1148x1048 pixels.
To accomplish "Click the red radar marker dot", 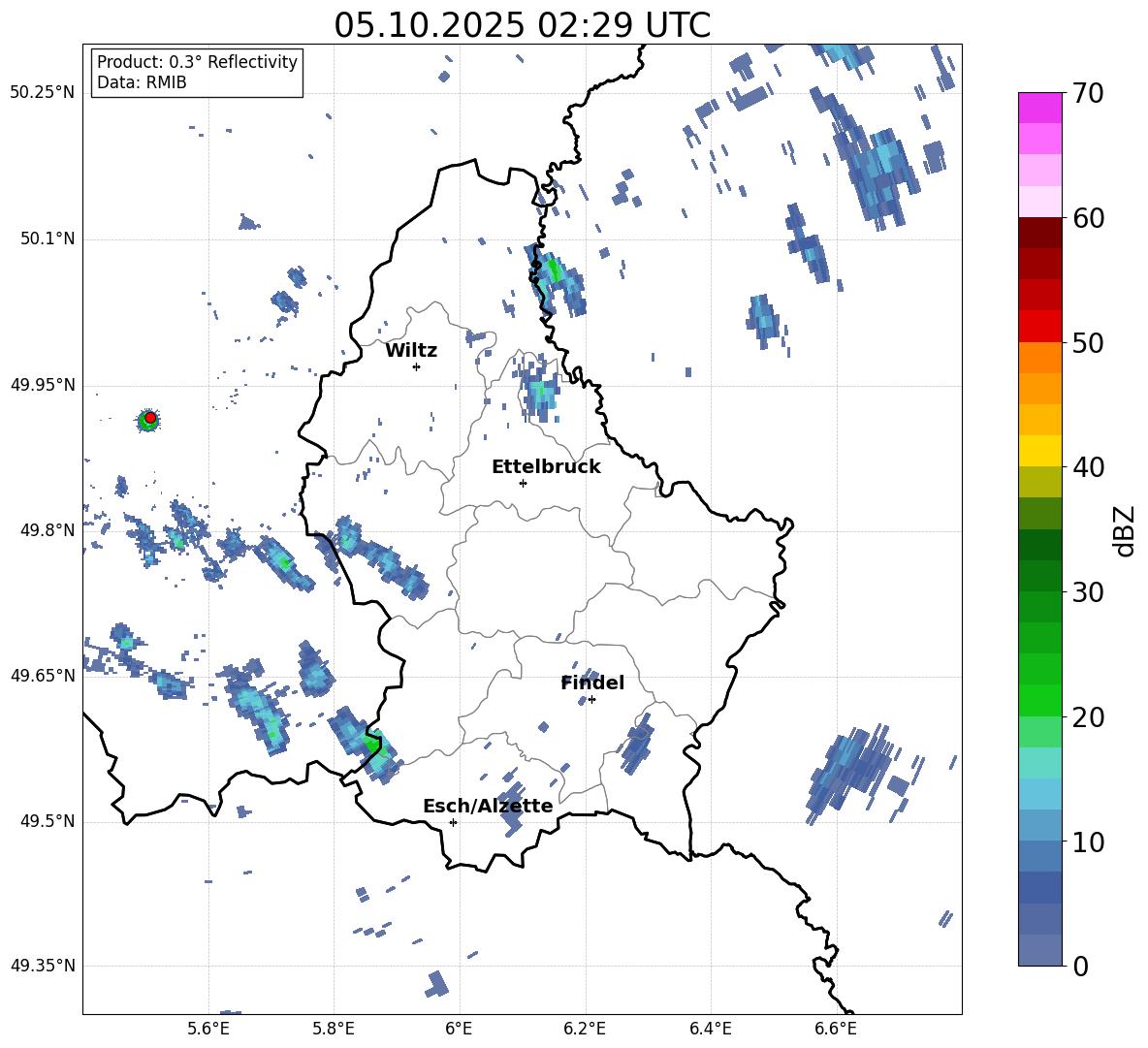I will [x=150, y=418].
